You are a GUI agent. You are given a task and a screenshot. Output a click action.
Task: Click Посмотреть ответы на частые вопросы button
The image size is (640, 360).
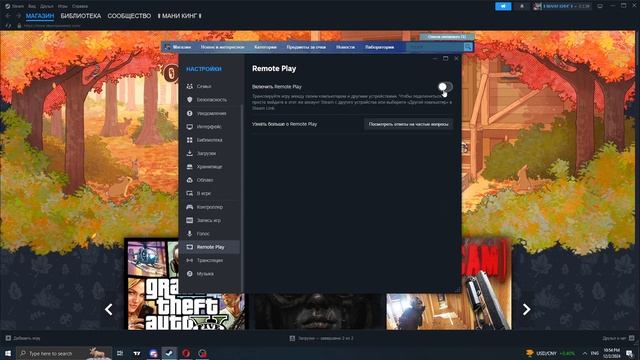click(x=408, y=124)
